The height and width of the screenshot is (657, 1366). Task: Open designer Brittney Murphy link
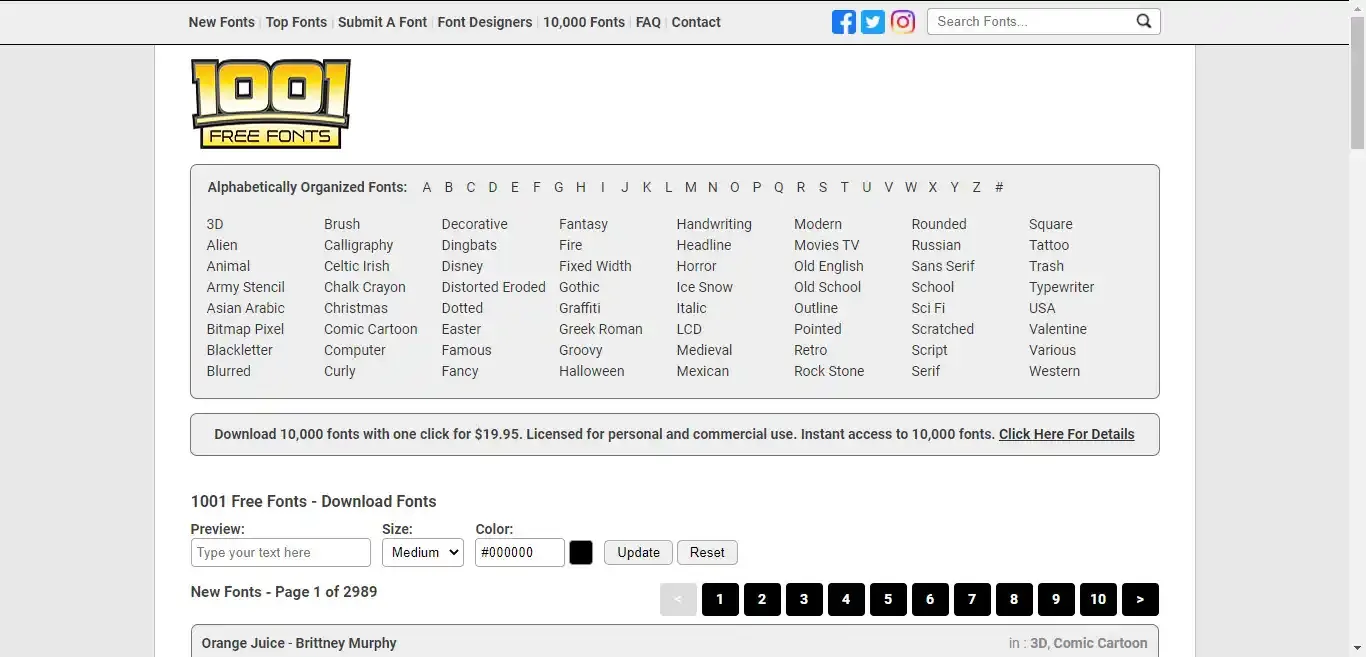pos(346,643)
